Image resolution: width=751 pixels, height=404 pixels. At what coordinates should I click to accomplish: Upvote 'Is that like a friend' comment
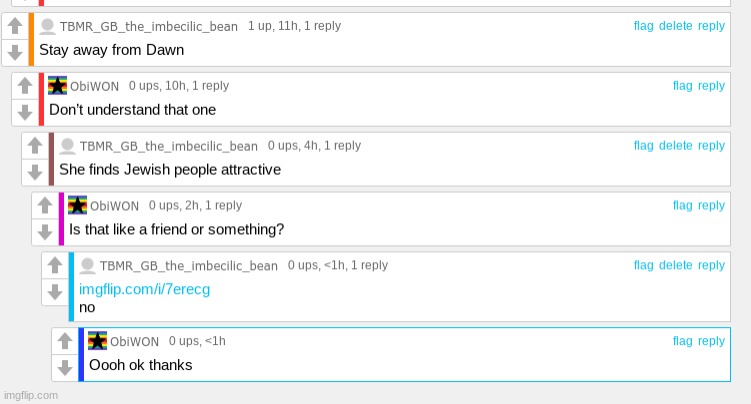pos(45,205)
